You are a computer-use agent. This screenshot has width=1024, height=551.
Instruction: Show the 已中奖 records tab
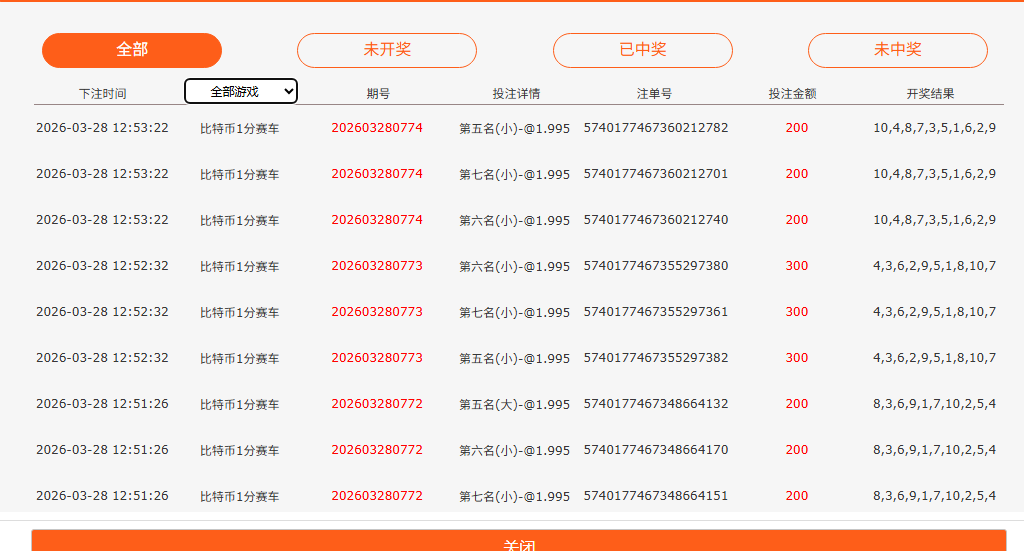642,50
